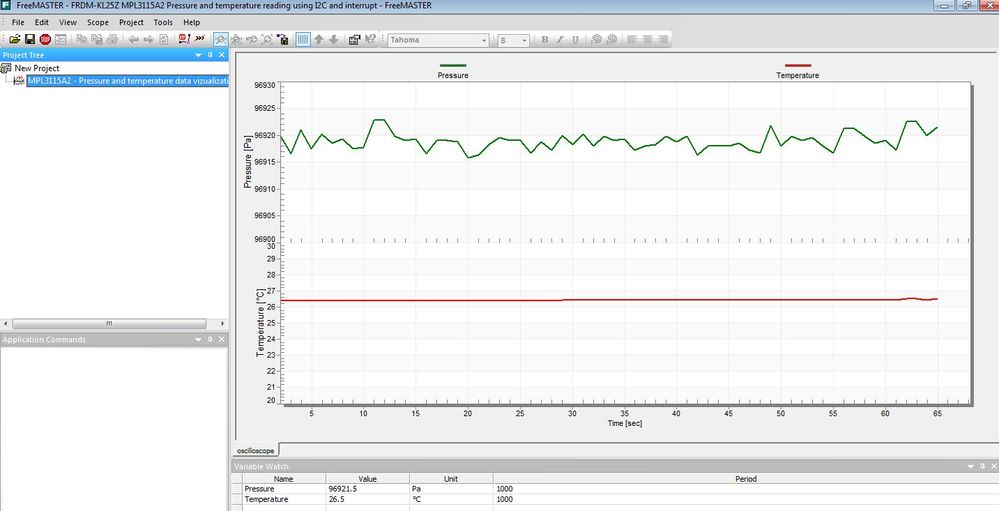Open Project Tree panel dropdown arrow
Image resolution: width=999 pixels, height=511 pixels.
198,55
